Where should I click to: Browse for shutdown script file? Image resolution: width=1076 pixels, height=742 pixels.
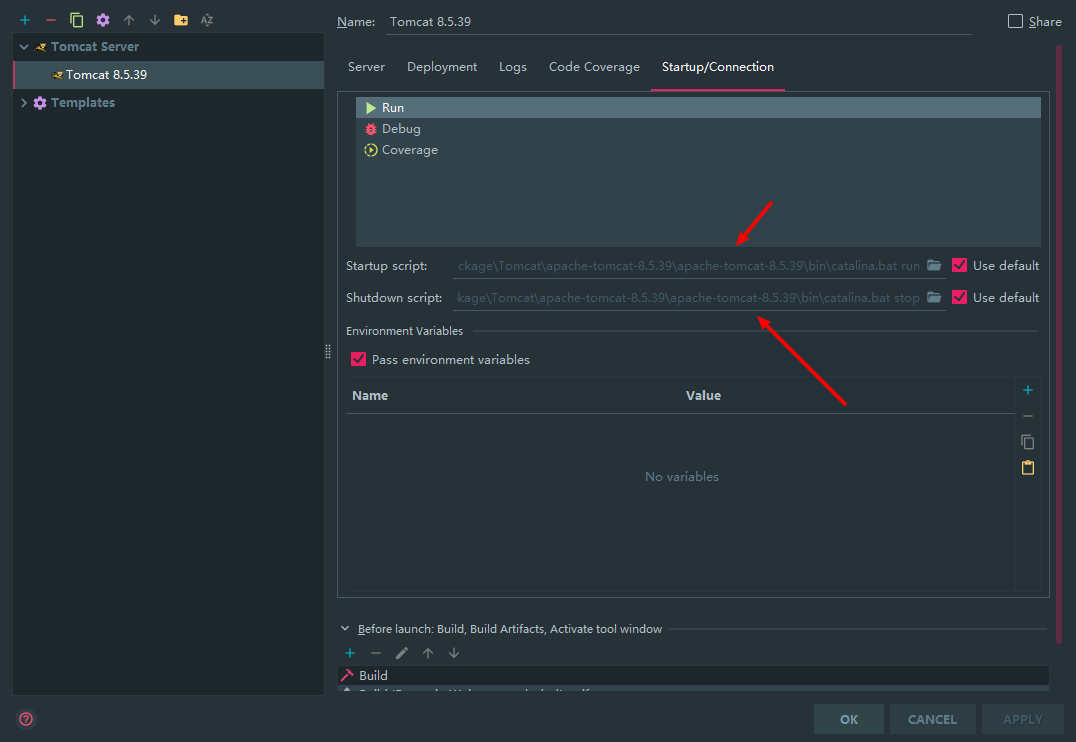click(x=934, y=297)
